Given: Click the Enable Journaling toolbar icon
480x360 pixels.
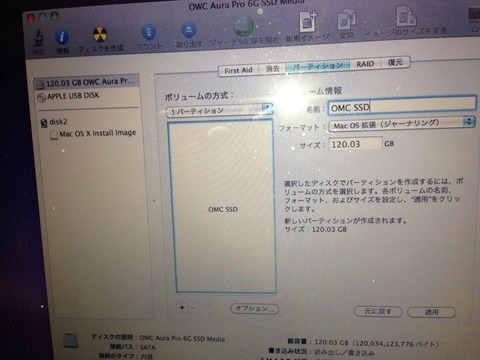Looking at the screenshot, I should 243,26.
